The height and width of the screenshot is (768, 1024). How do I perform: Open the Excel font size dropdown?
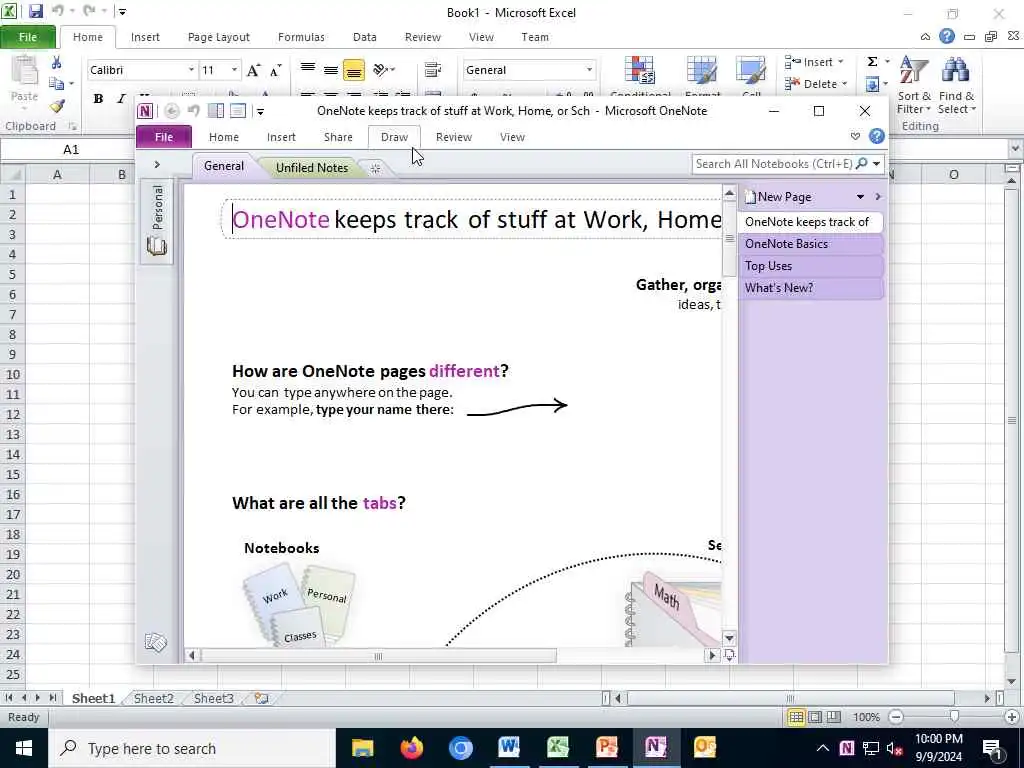(234, 70)
